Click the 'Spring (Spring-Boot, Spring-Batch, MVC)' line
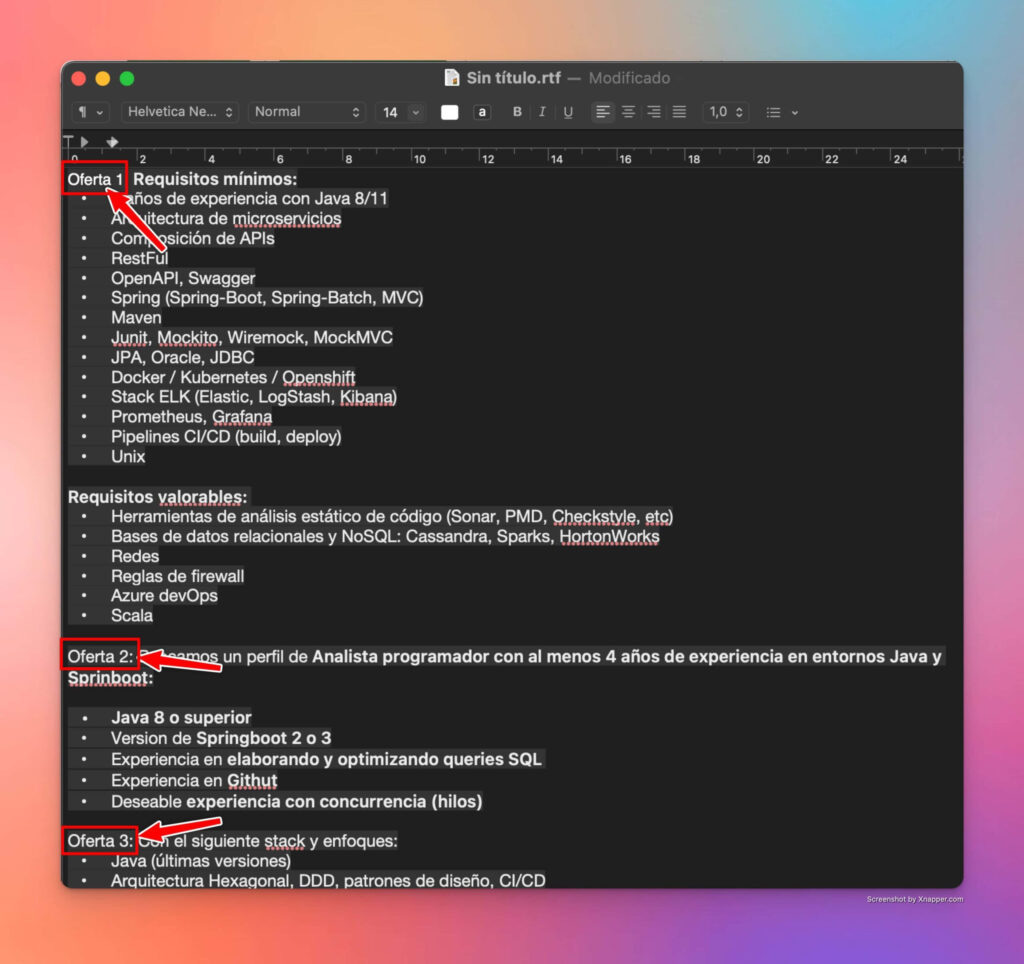 [267, 298]
